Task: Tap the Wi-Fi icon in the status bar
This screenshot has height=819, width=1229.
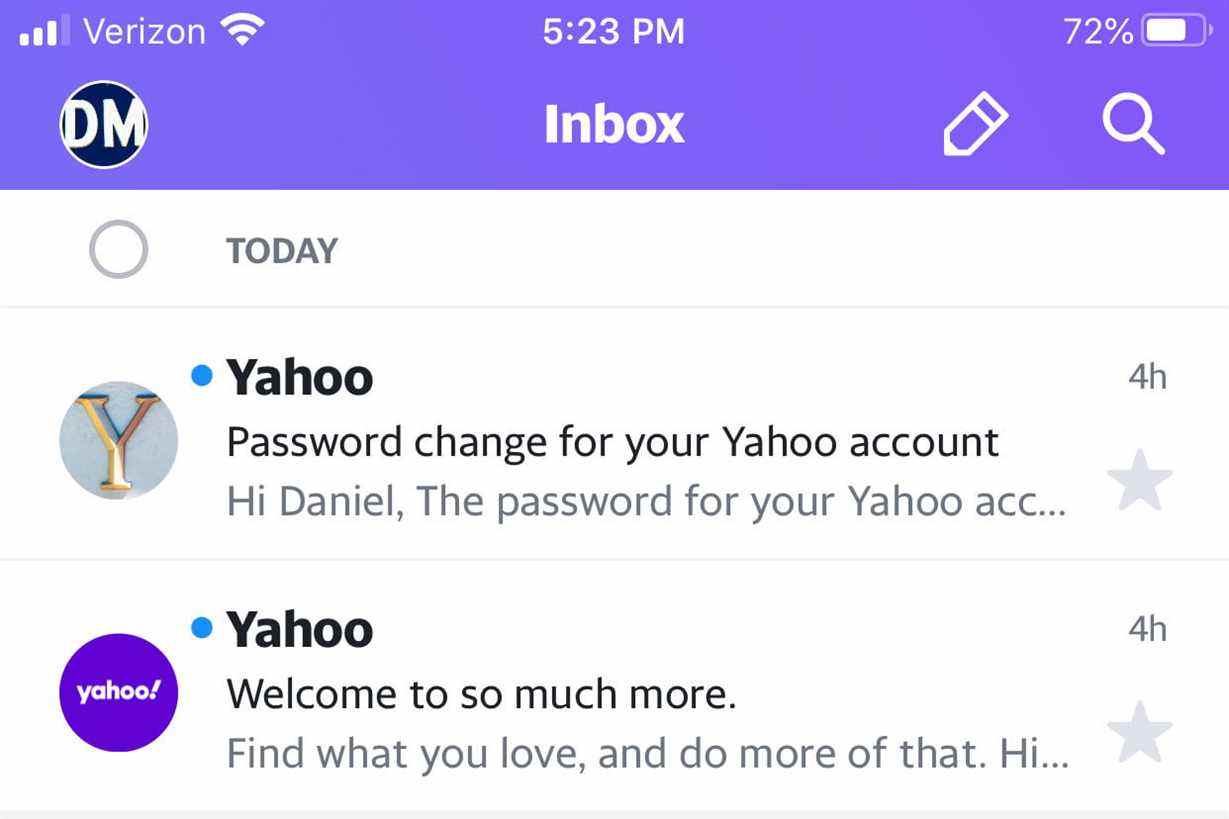Action: [240, 30]
